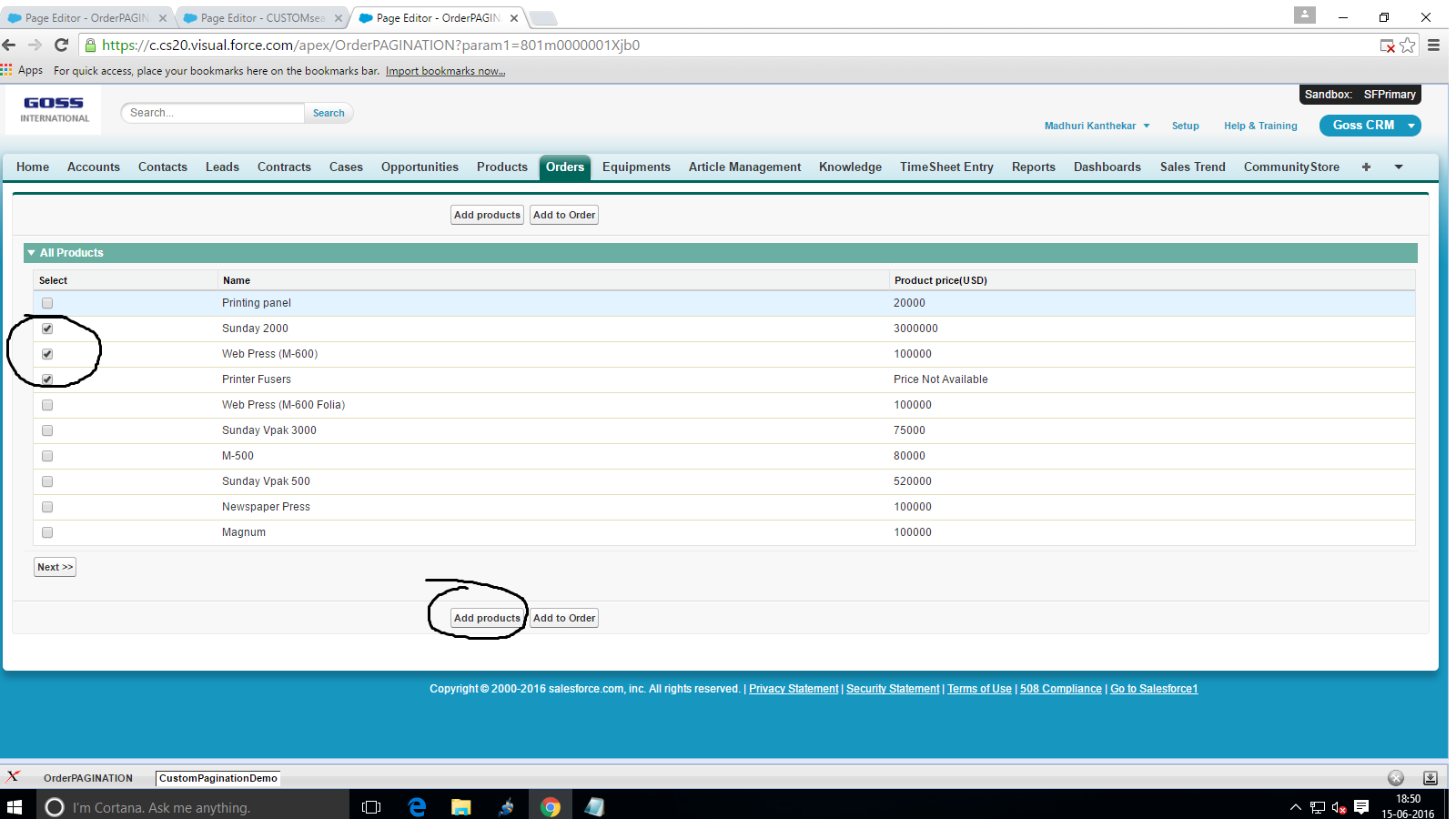Viewport: 1456px width, 819px height.
Task: Uncheck the Sunday 2000 checkbox
Action: 47,329
